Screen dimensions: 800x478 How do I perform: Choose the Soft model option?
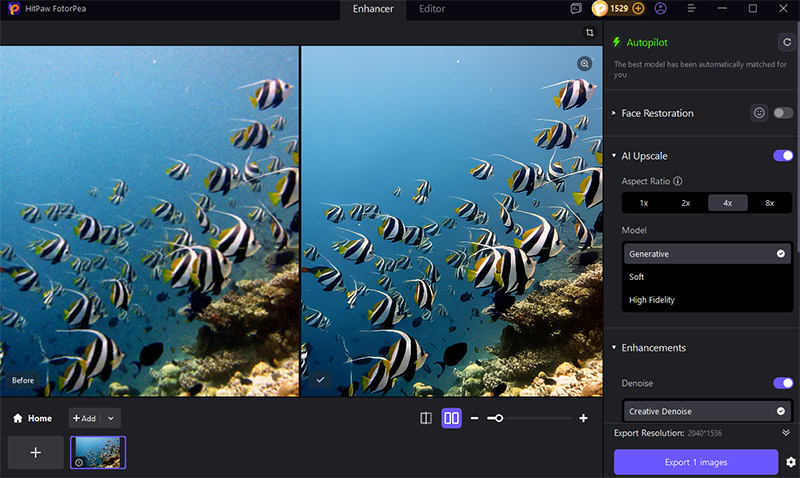tap(707, 276)
